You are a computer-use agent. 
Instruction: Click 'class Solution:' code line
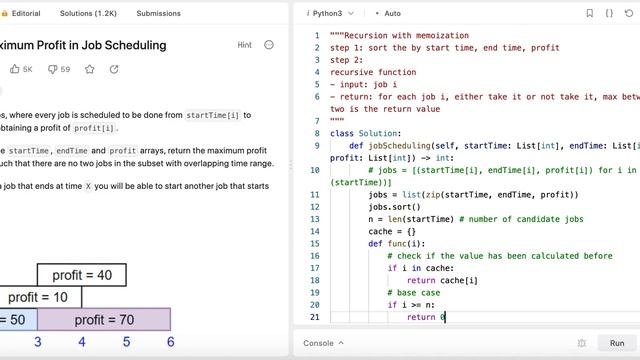tap(366, 133)
